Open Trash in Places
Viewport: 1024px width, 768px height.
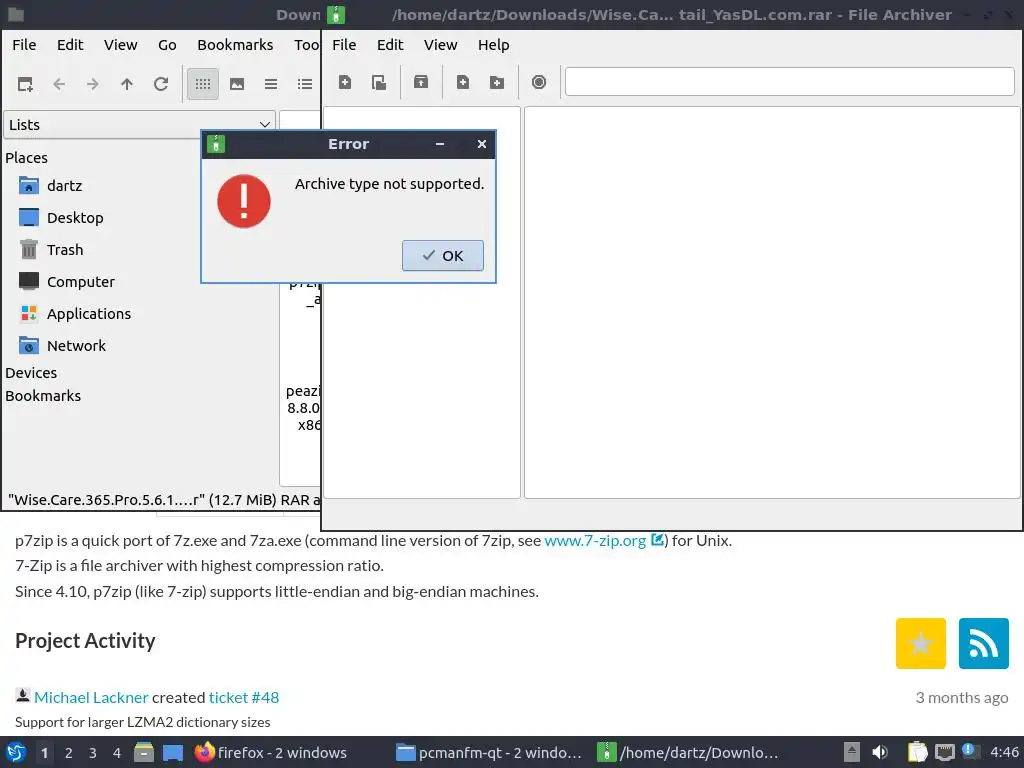(x=51, y=249)
